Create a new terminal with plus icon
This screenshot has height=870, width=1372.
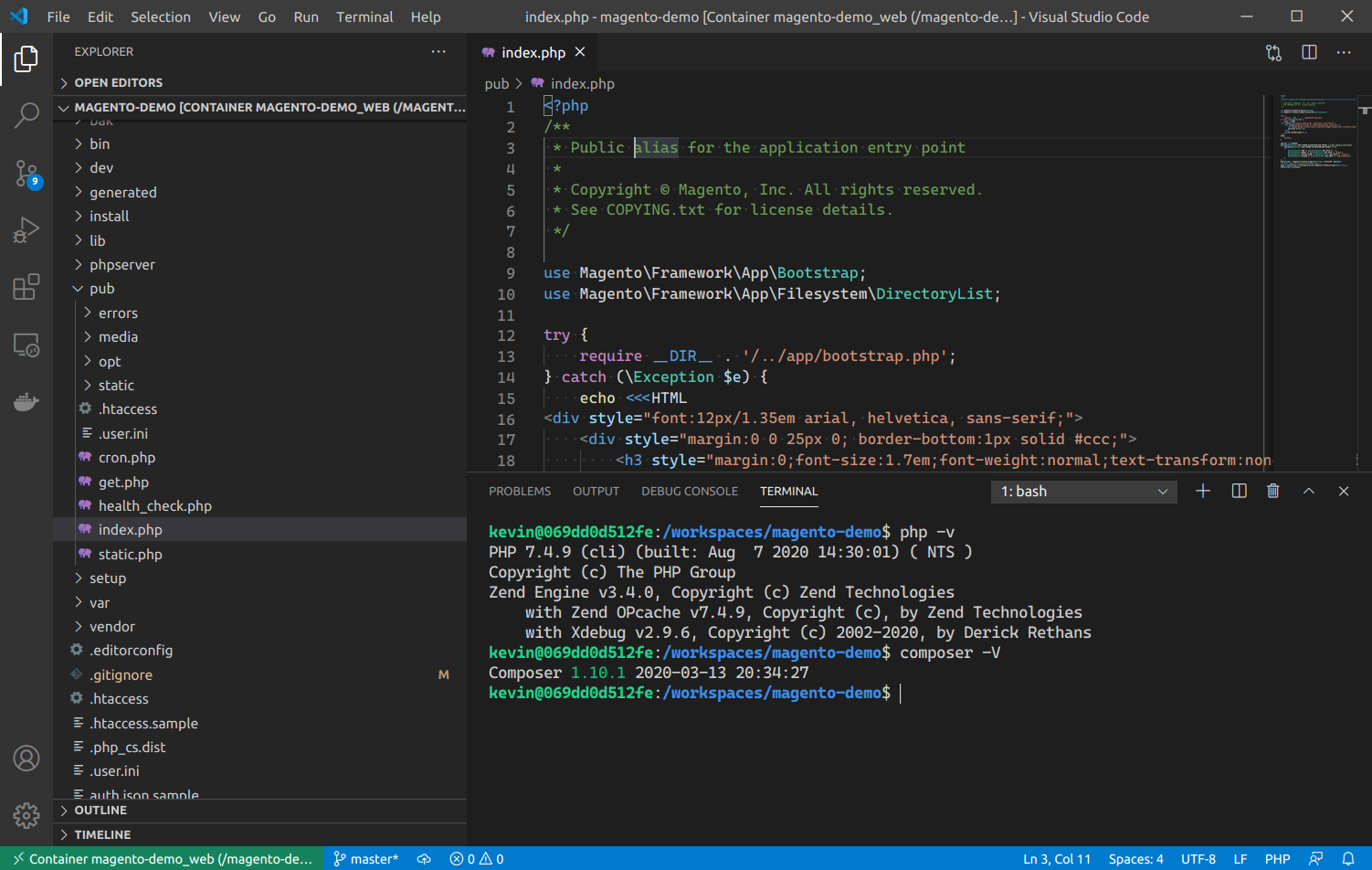pyautogui.click(x=1203, y=492)
